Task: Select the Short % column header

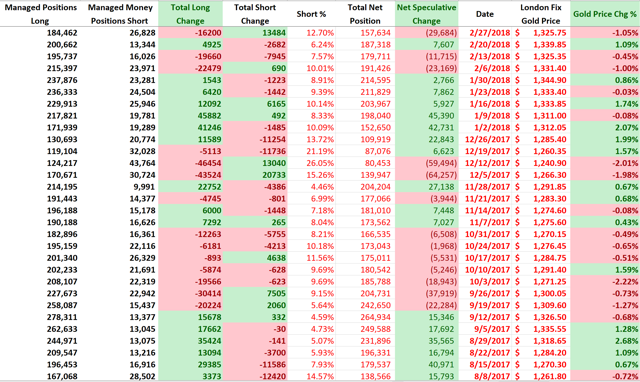Action: (311, 14)
